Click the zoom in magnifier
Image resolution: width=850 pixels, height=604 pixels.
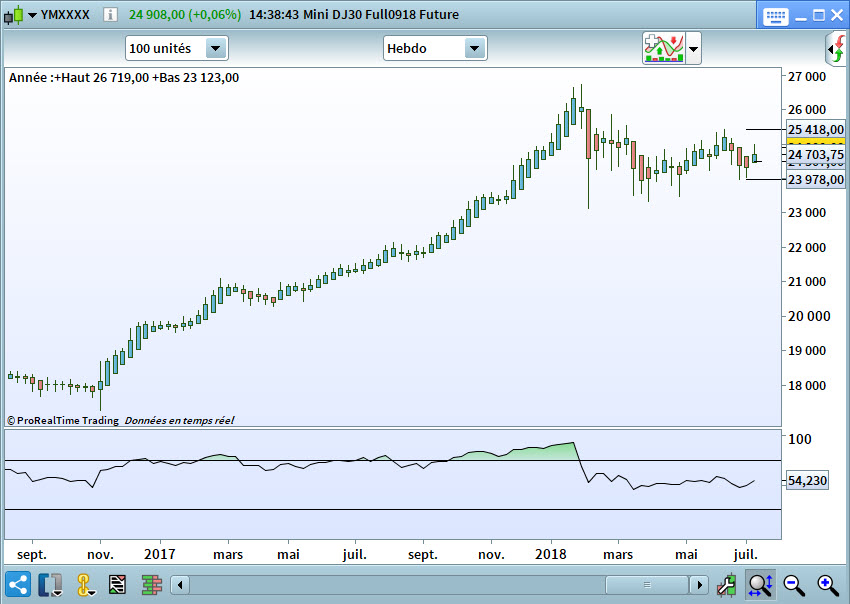coord(828,585)
